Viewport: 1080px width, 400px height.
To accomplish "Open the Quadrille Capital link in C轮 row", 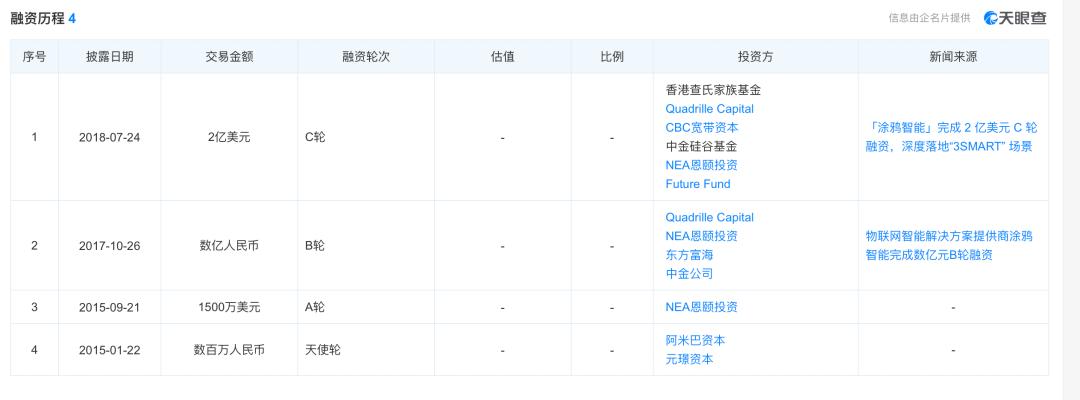I will [x=709, y=109].
